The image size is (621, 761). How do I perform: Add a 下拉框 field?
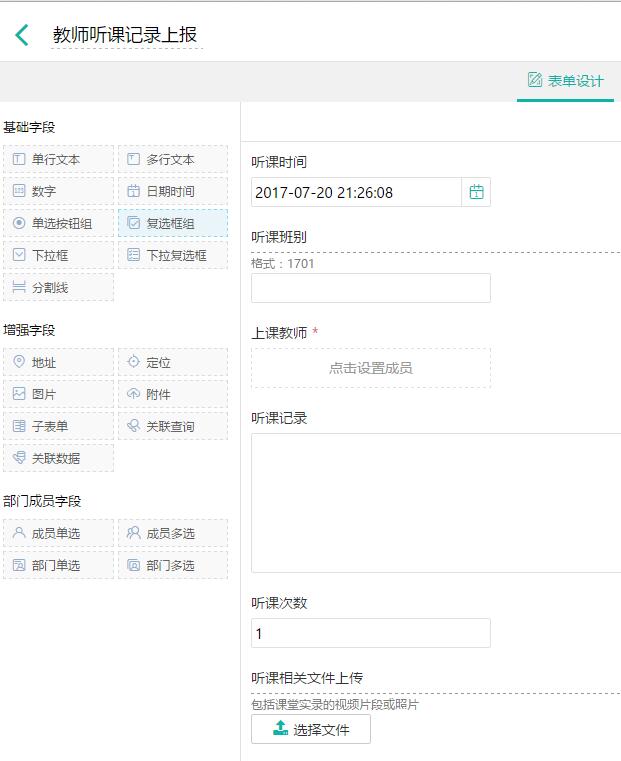(x=58, y=255)
